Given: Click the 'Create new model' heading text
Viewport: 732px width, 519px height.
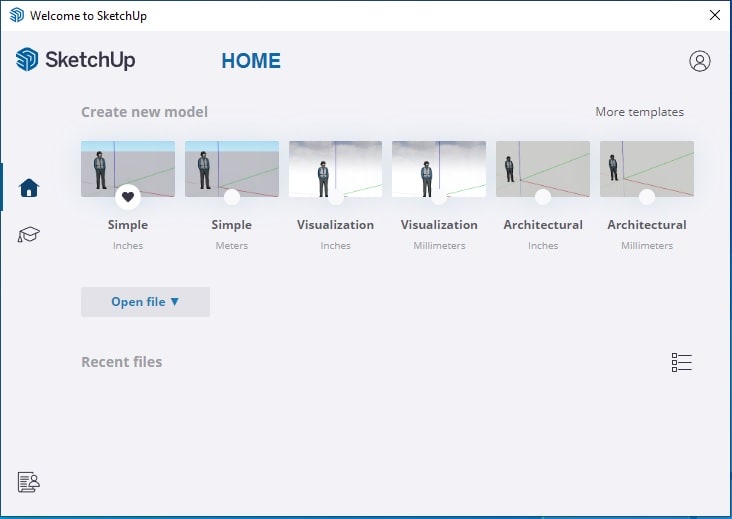Looking at the screenshot, I should 144,112.
